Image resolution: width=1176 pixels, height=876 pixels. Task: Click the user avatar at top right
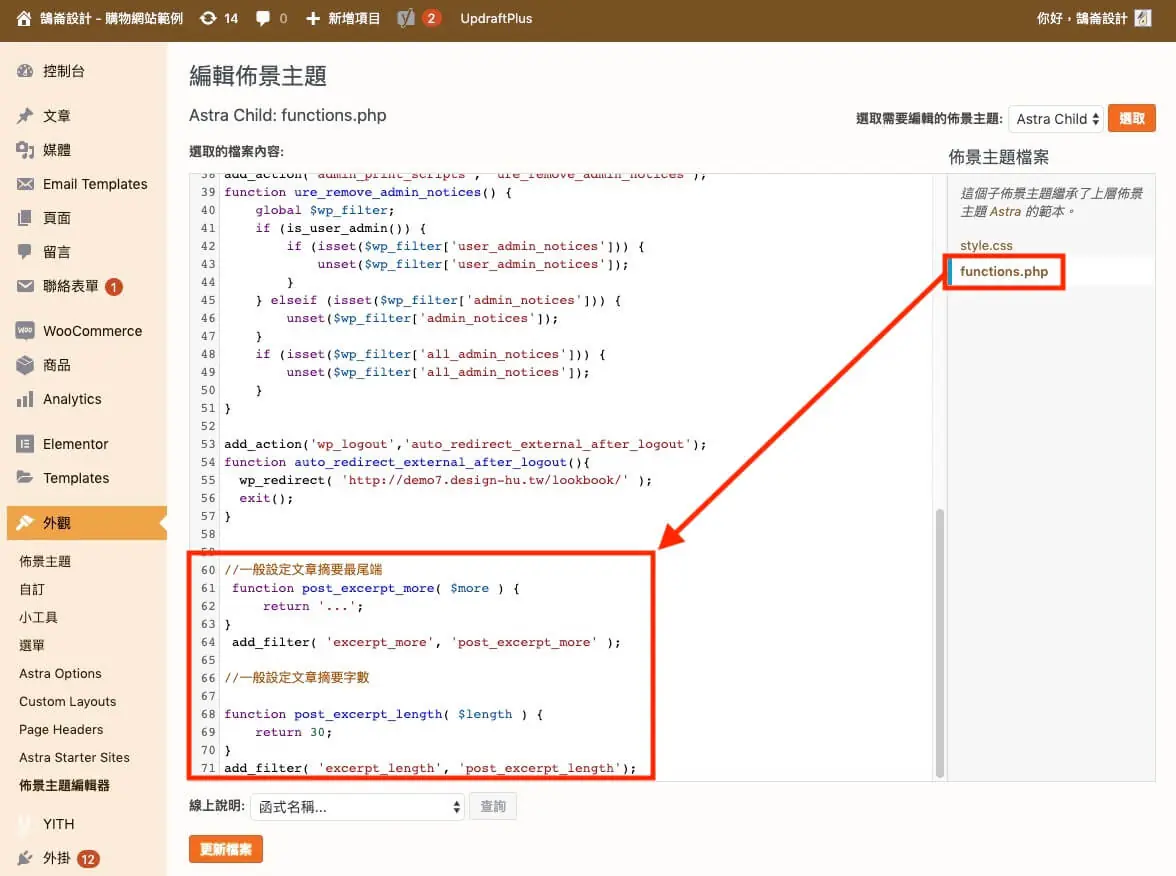pos(1142,19)
